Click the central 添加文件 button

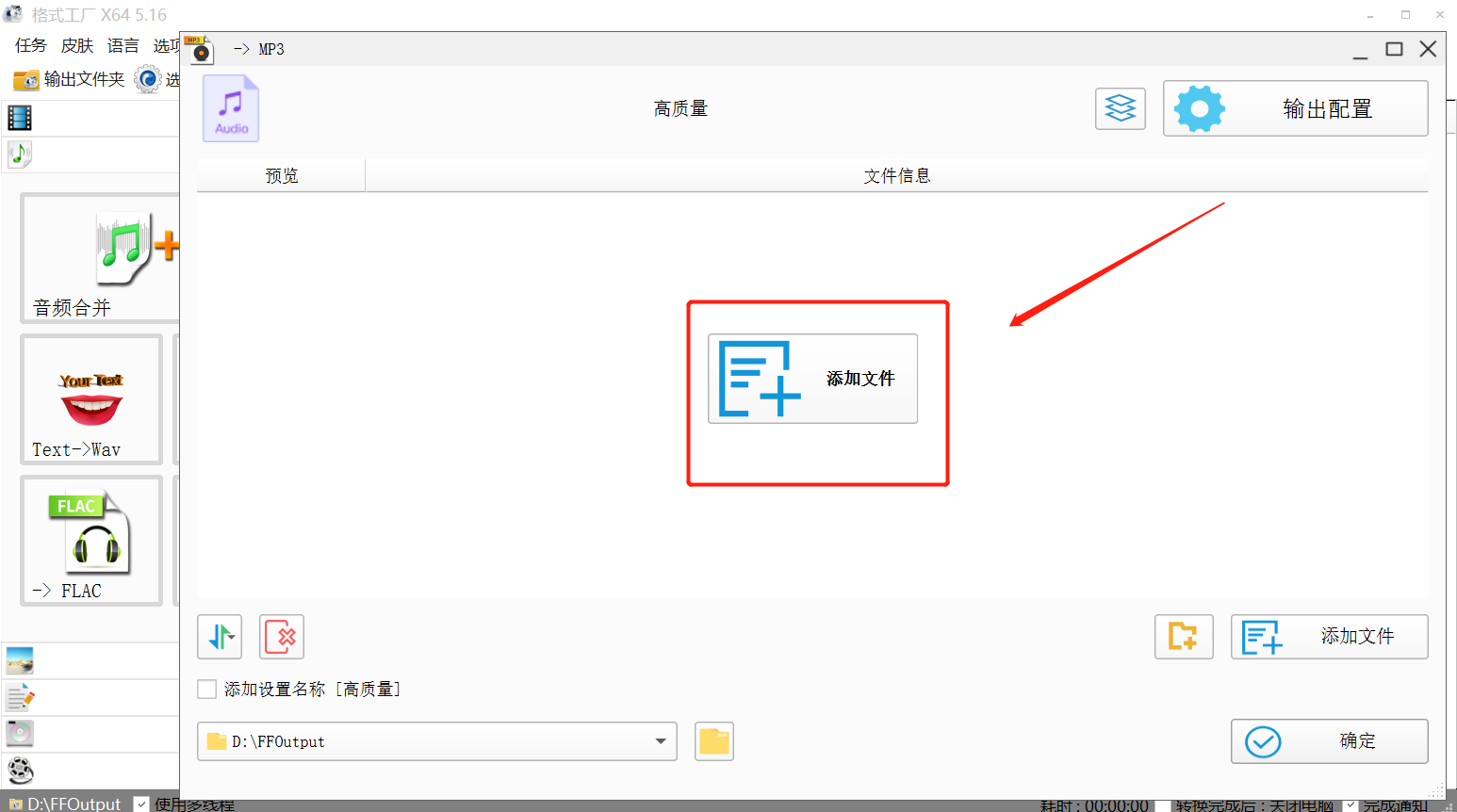[812, 379]
